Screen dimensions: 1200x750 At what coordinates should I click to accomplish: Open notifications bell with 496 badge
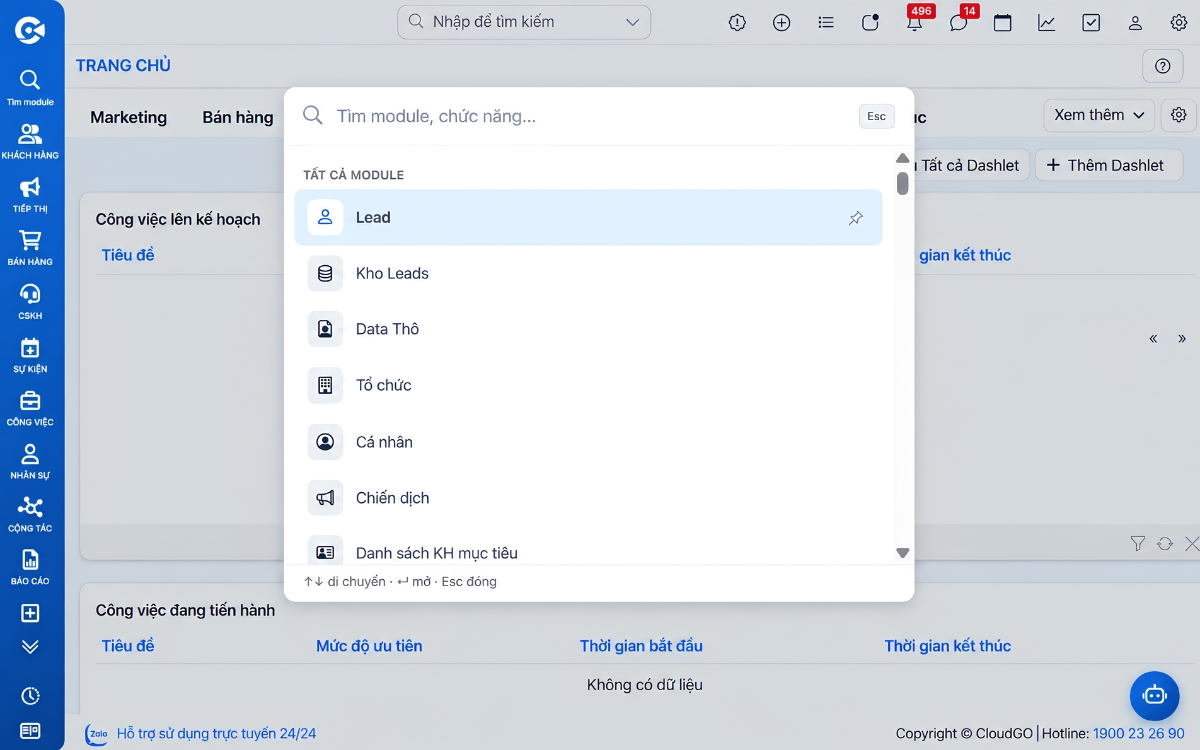[915, 22]
